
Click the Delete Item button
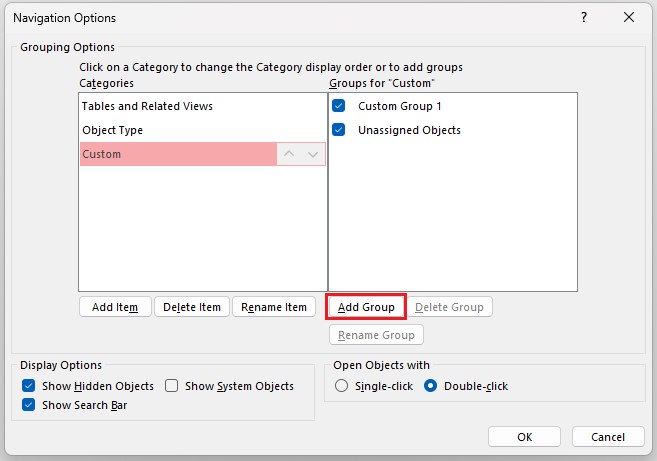click(192, 307)
